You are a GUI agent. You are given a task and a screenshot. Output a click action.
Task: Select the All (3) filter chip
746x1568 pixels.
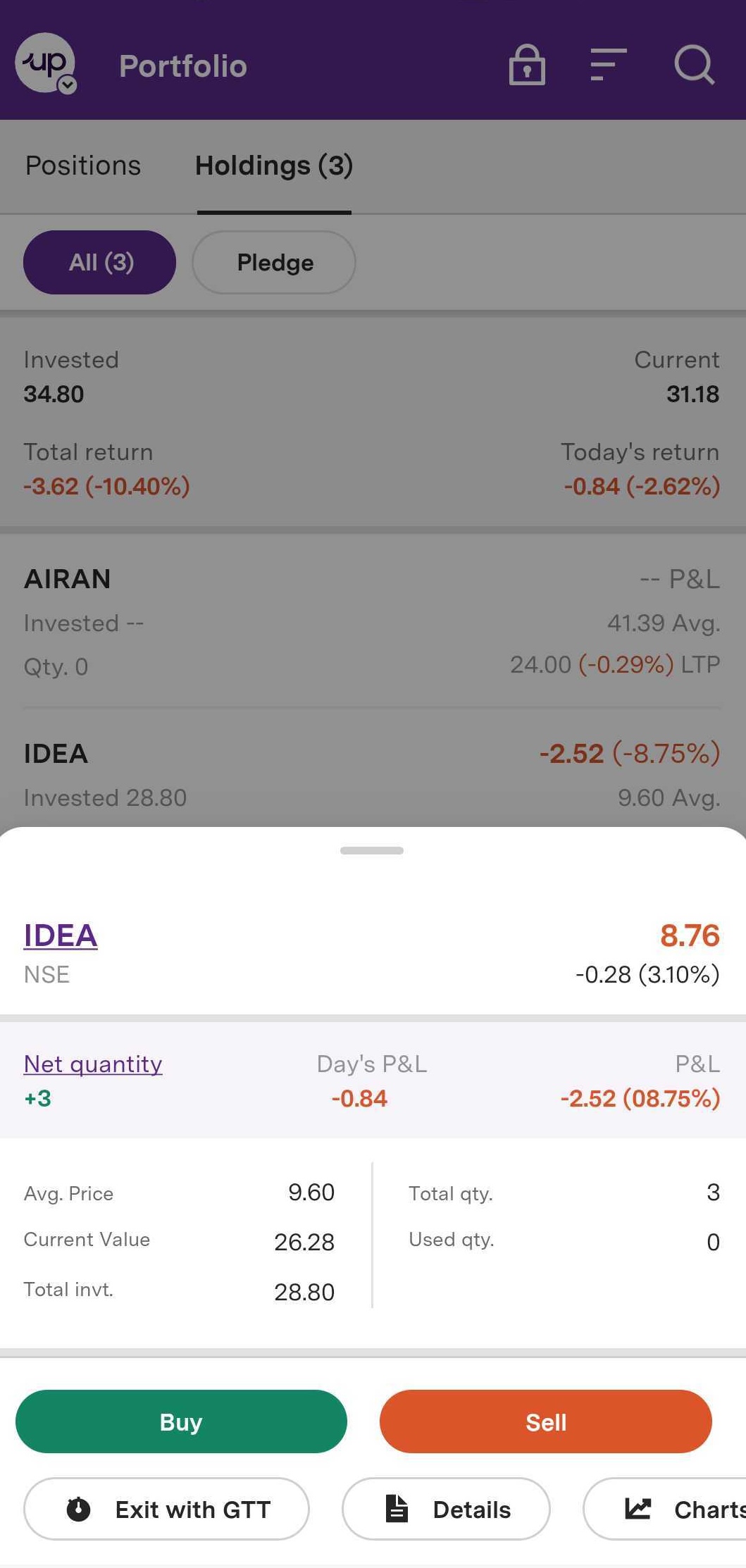point(100,262)
